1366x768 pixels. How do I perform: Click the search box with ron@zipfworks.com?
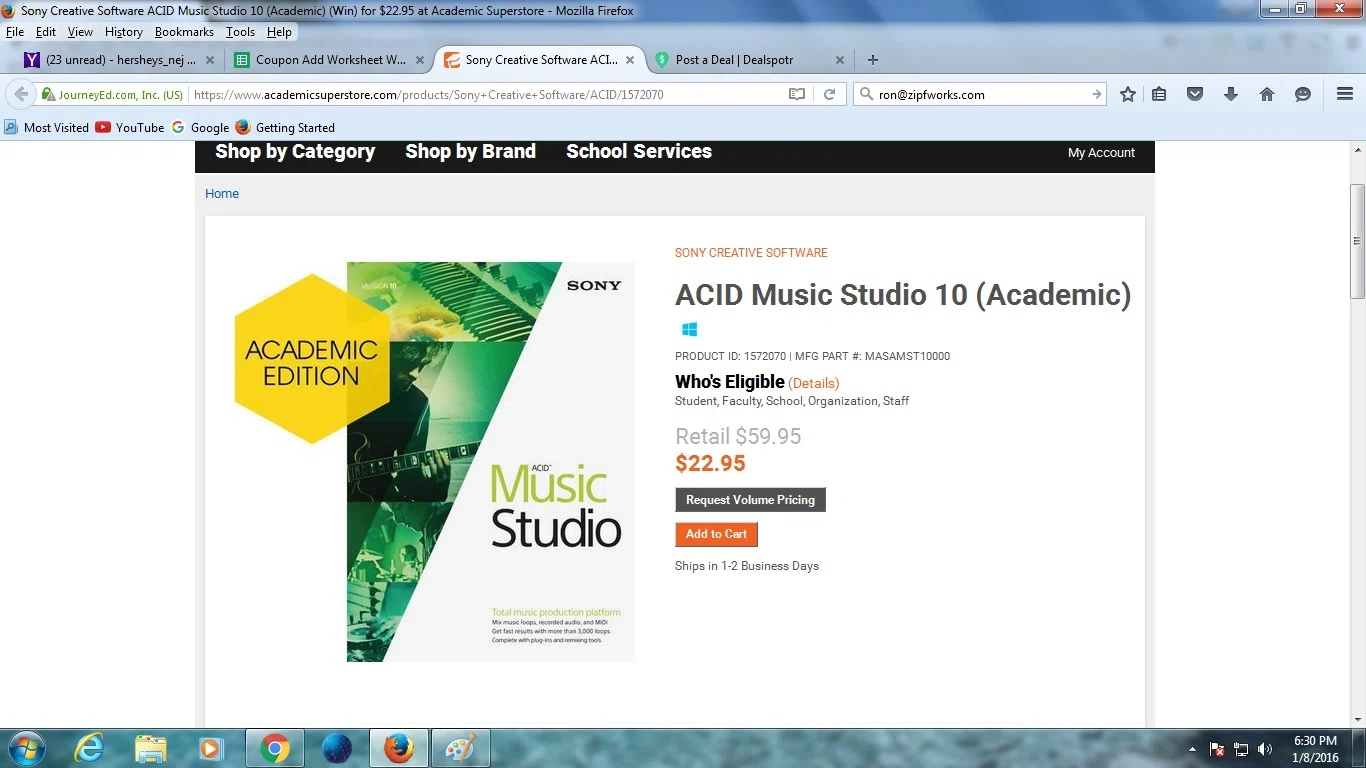[x=980, y=95]
